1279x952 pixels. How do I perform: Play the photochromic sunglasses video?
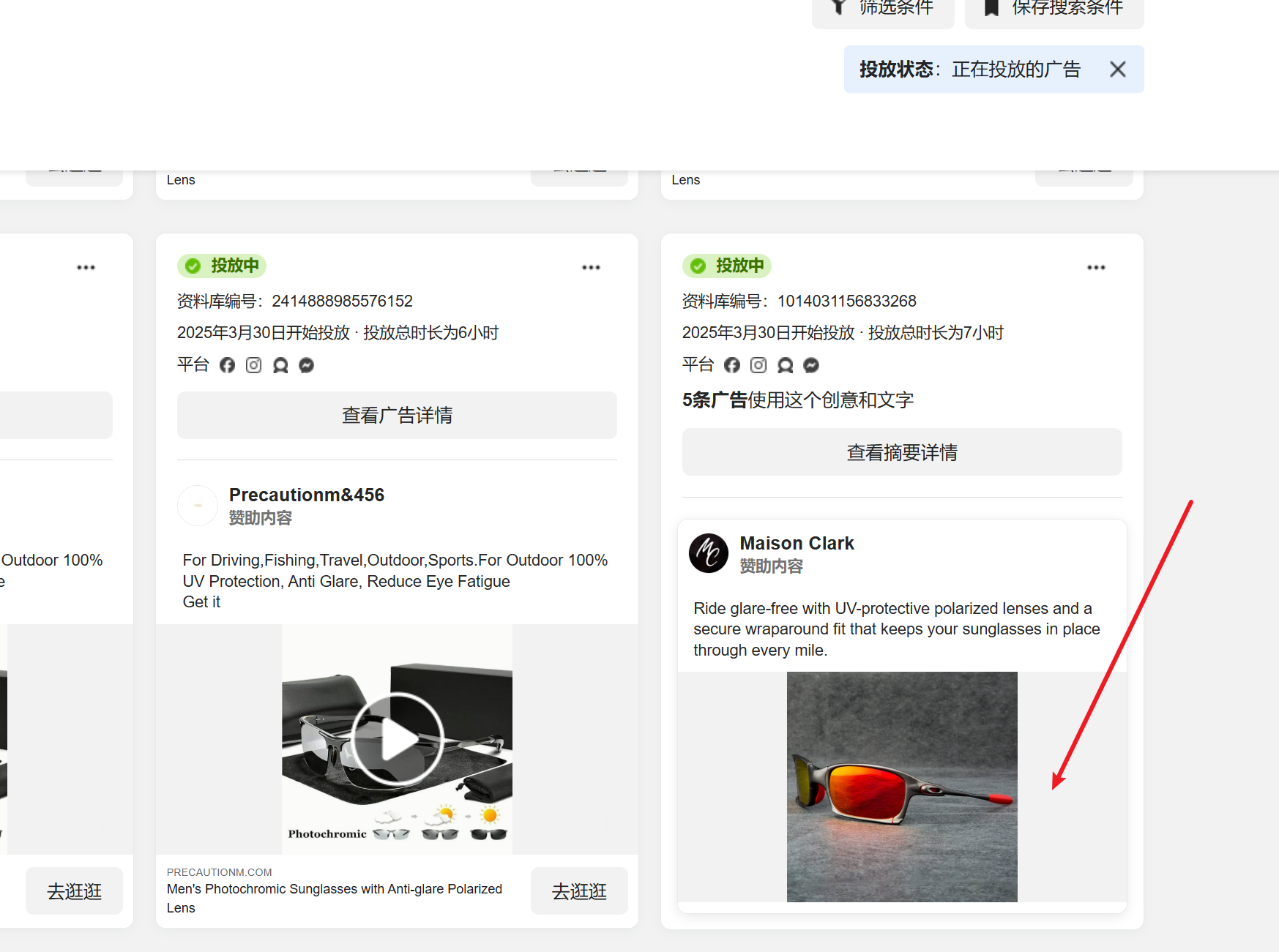[397, 739]
